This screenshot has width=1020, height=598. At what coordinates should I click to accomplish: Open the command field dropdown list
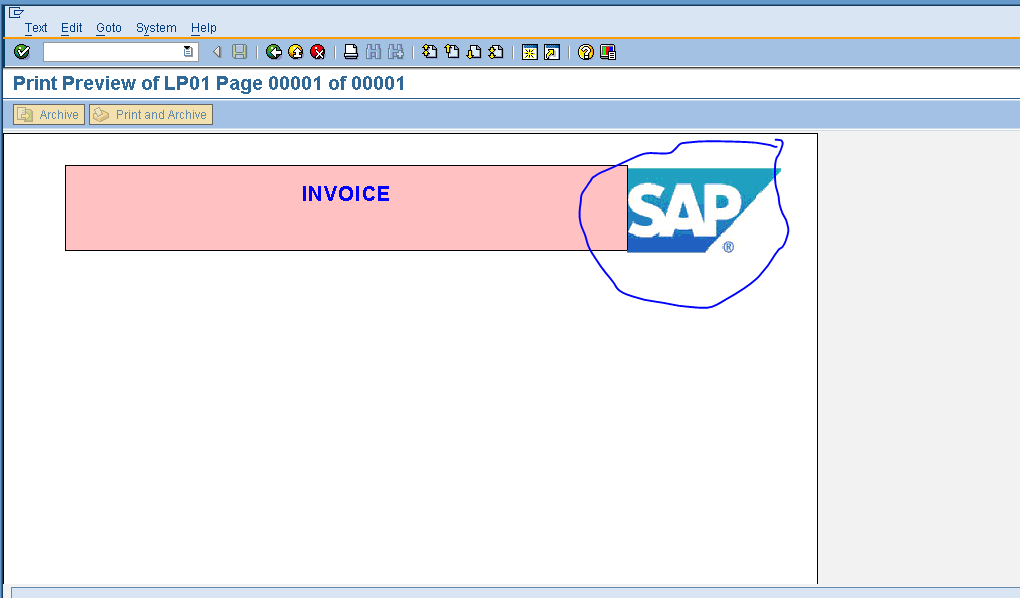186,51
